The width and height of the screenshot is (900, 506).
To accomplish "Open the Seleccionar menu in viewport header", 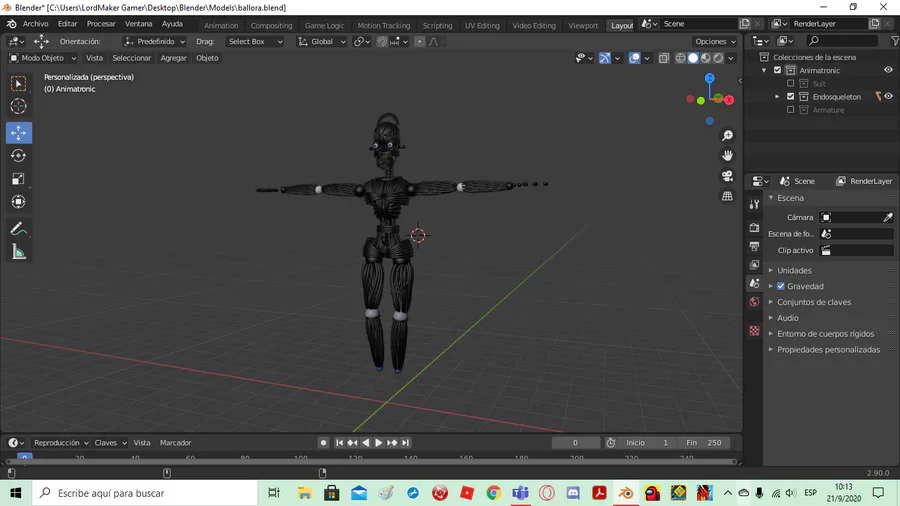I will 131,58.
